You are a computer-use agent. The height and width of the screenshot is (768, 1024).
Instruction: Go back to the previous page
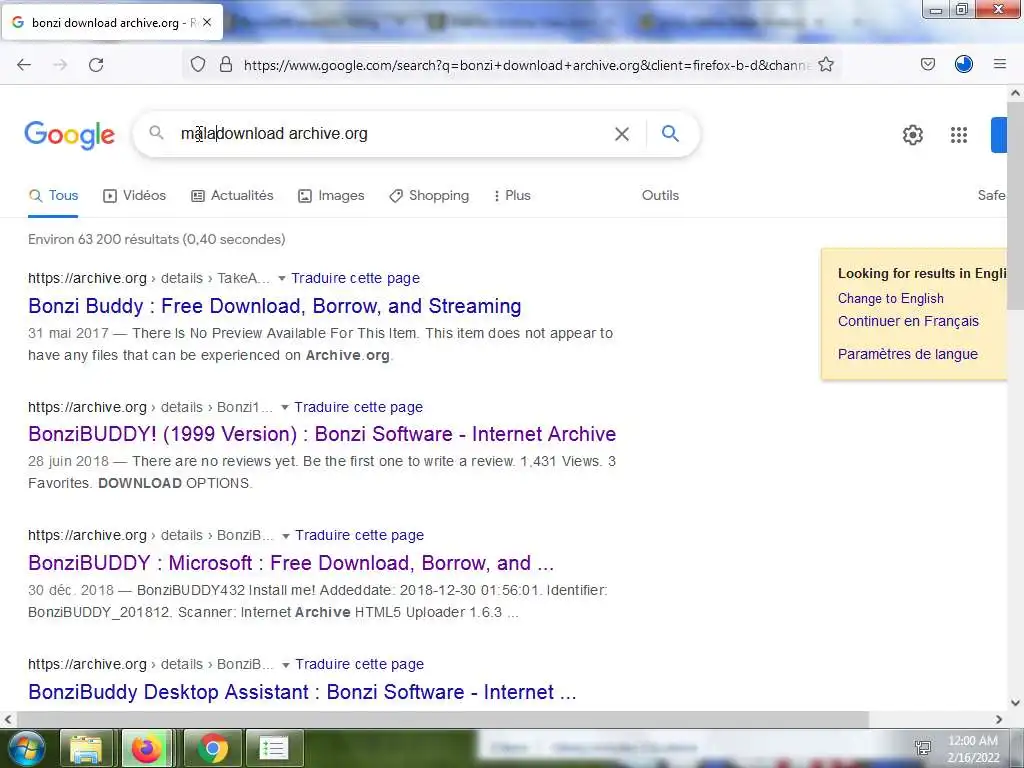coord(24,65)
